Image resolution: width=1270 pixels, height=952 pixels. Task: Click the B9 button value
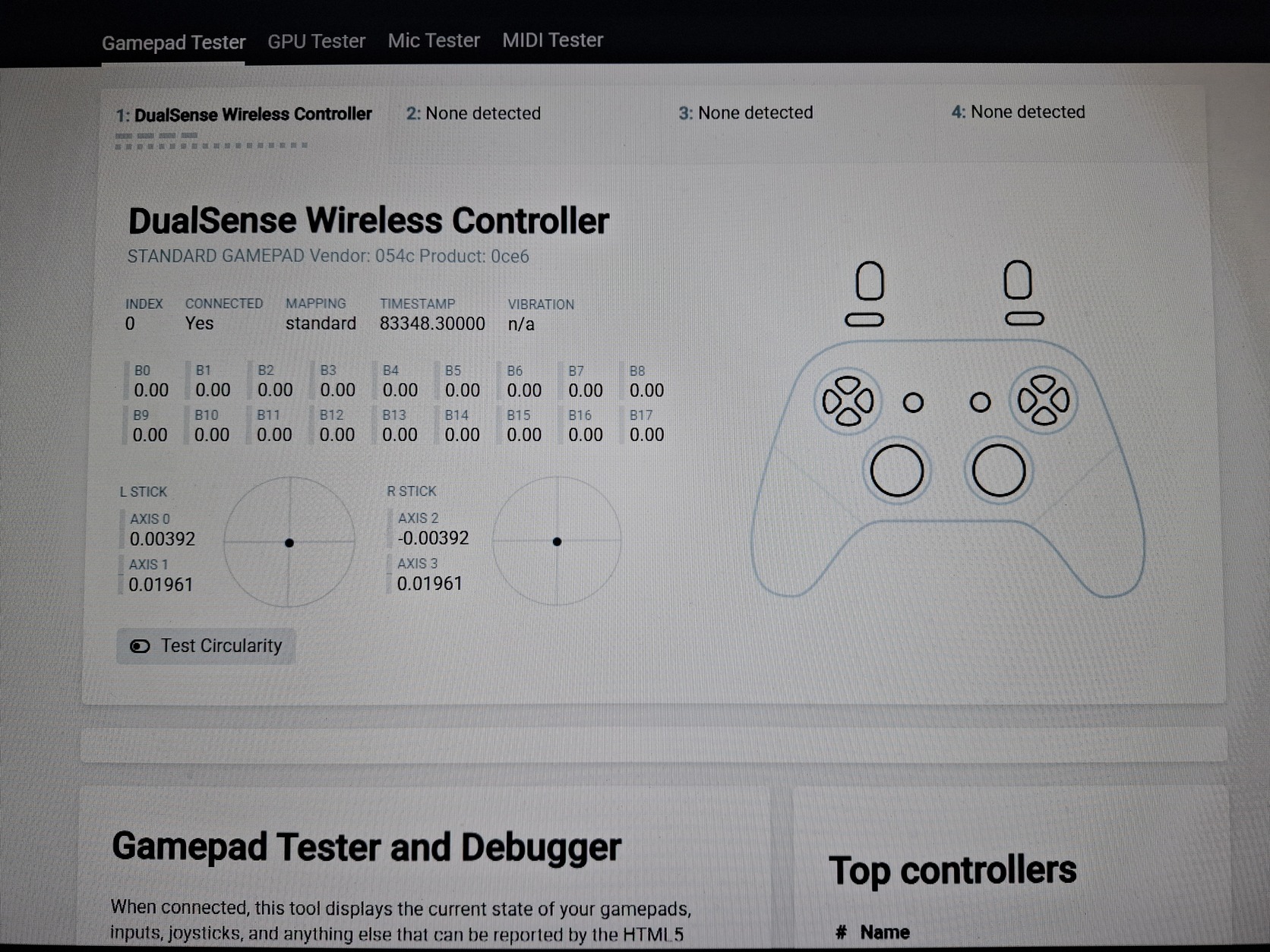click(150, 435)
